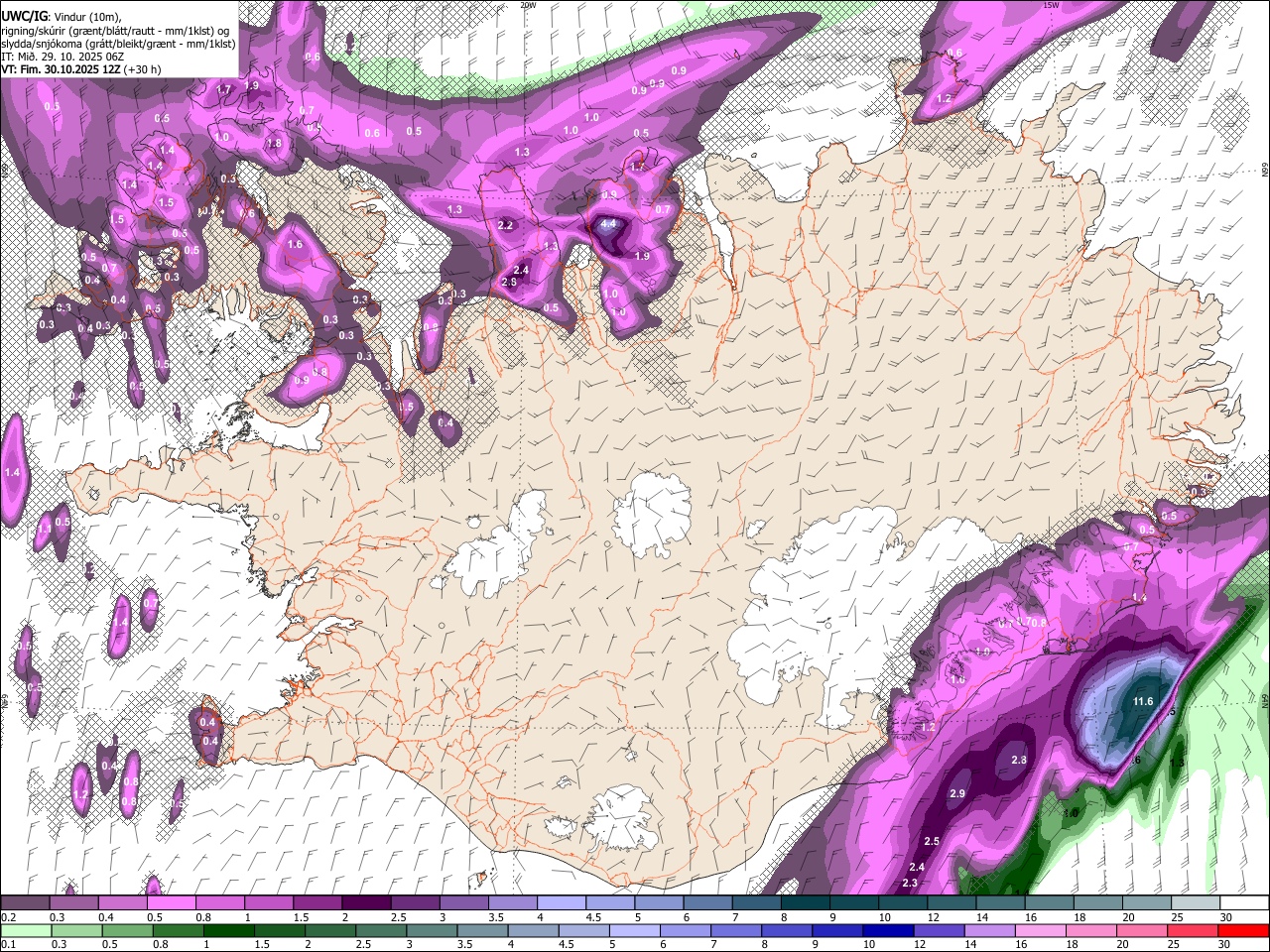The image size is (1270, 952).
Task: Click the 'VT: Fim. 30.10.2025 12Z (+30 h)' line
Action: coord(80,69)
